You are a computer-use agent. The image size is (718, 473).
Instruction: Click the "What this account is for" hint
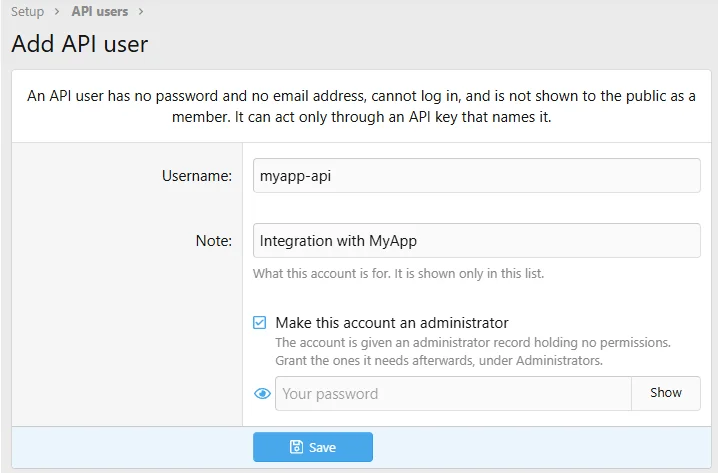point(398,273)
